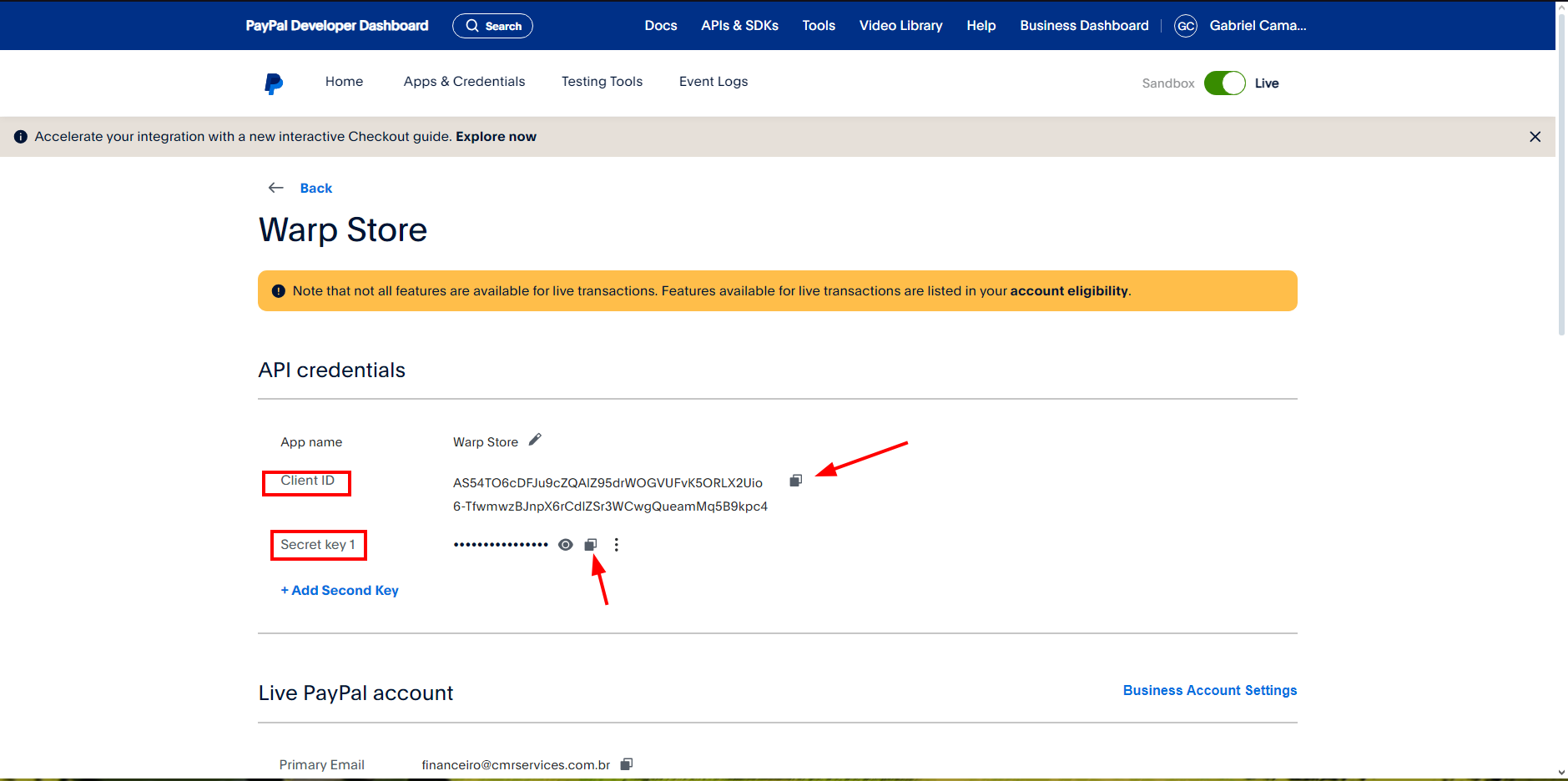Click PayPal Developer Dashboard title
Viewport: 1568px width, 781px height.
coord(337,26)
